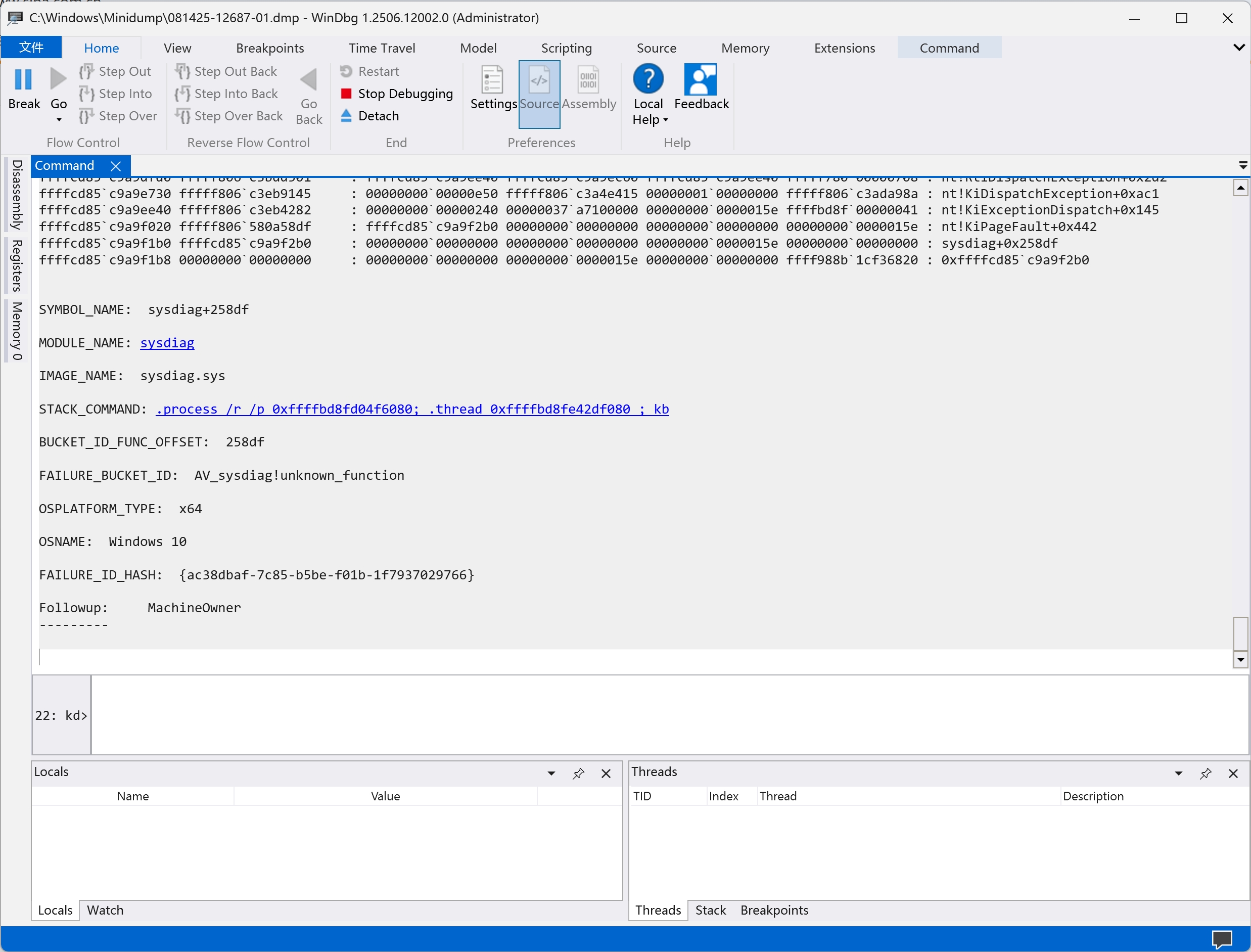This screenshot has height=952, width=1251.
Task: Click the Stop Debugging red square
Action: click(x=346, y=94)
